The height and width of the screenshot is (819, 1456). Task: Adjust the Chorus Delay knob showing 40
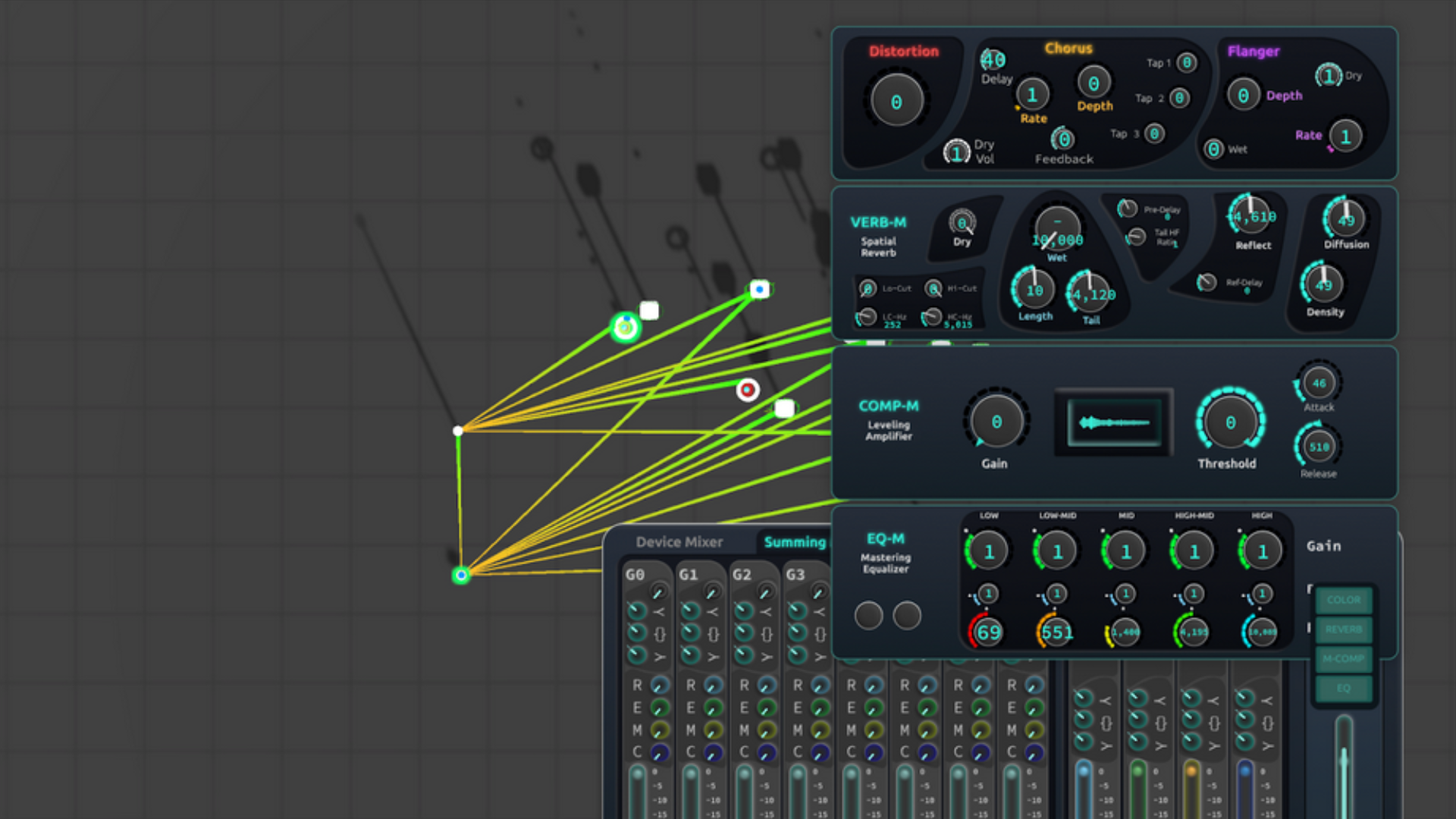[x=993, y=59]
